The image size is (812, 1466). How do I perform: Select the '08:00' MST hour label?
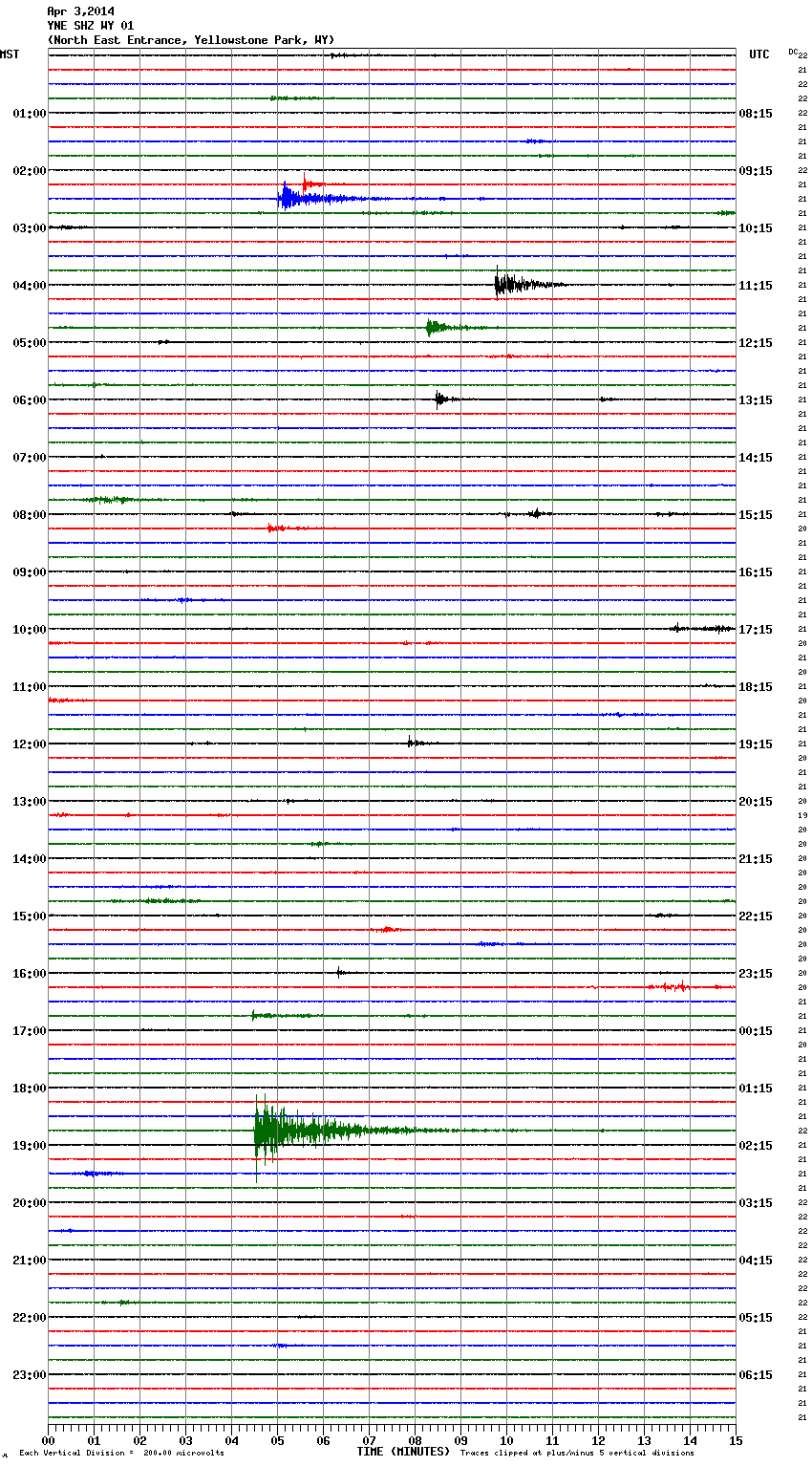pyautogui.click(x=30, y=515)
